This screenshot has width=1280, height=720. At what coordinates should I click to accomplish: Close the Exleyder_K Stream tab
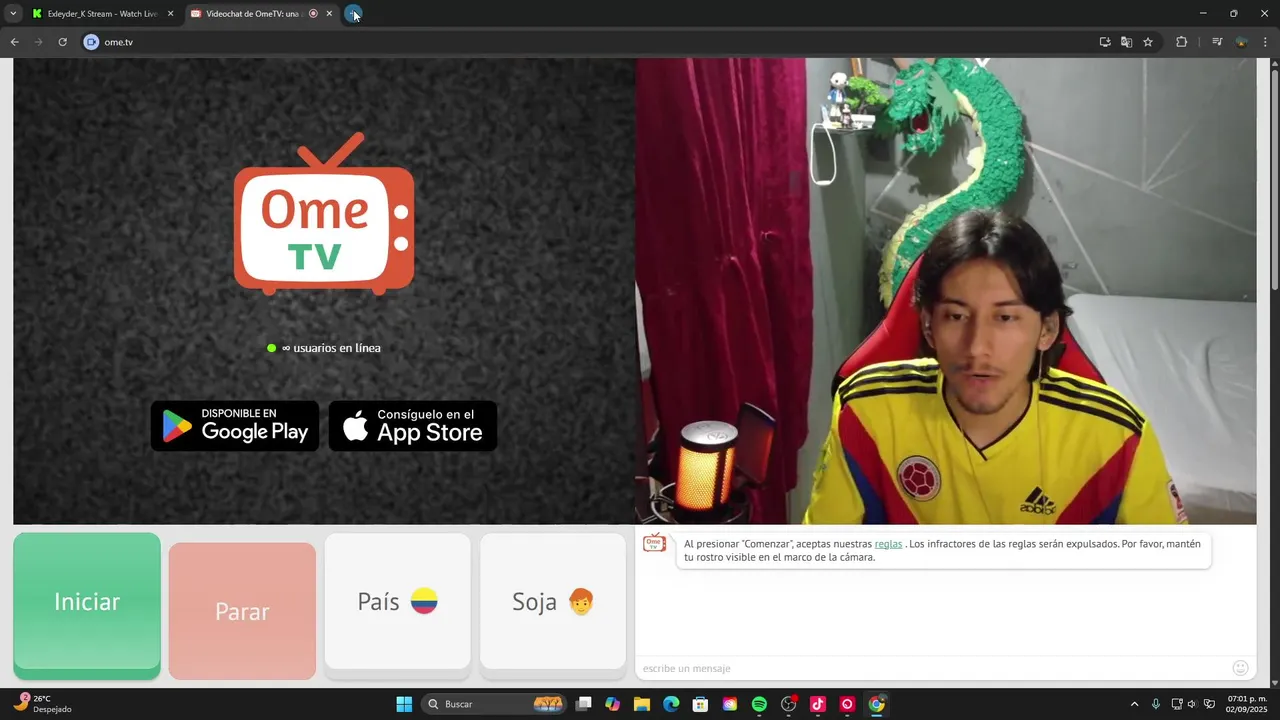click(170, 14)
